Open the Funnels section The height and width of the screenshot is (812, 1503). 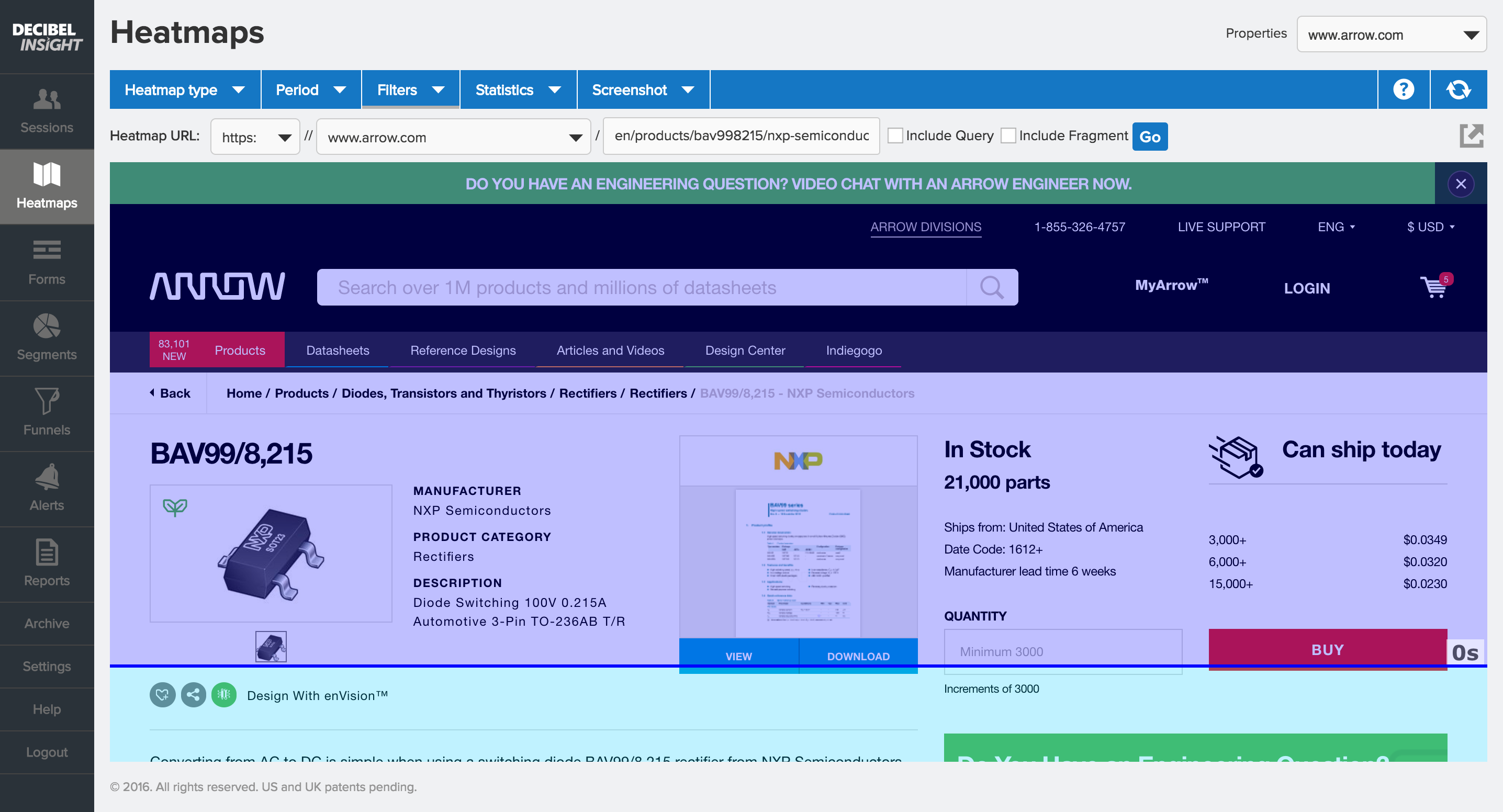(47, 413)
